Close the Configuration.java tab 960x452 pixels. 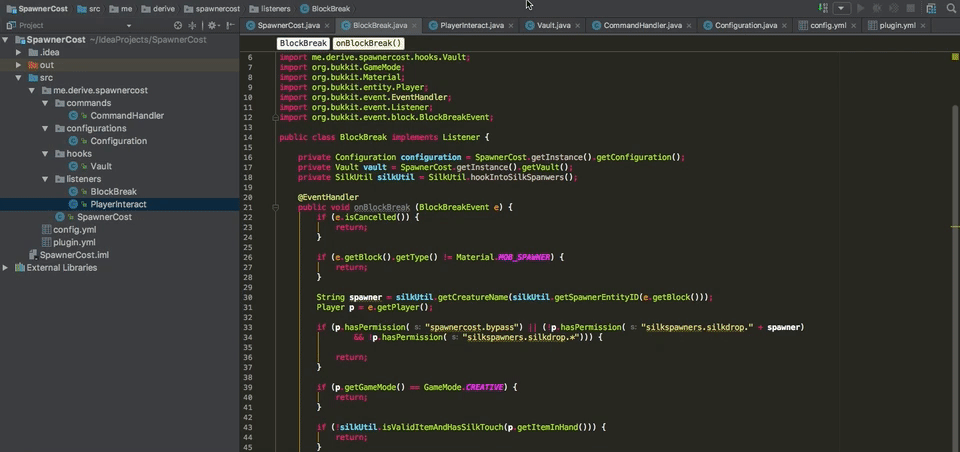tap(784, 26)
